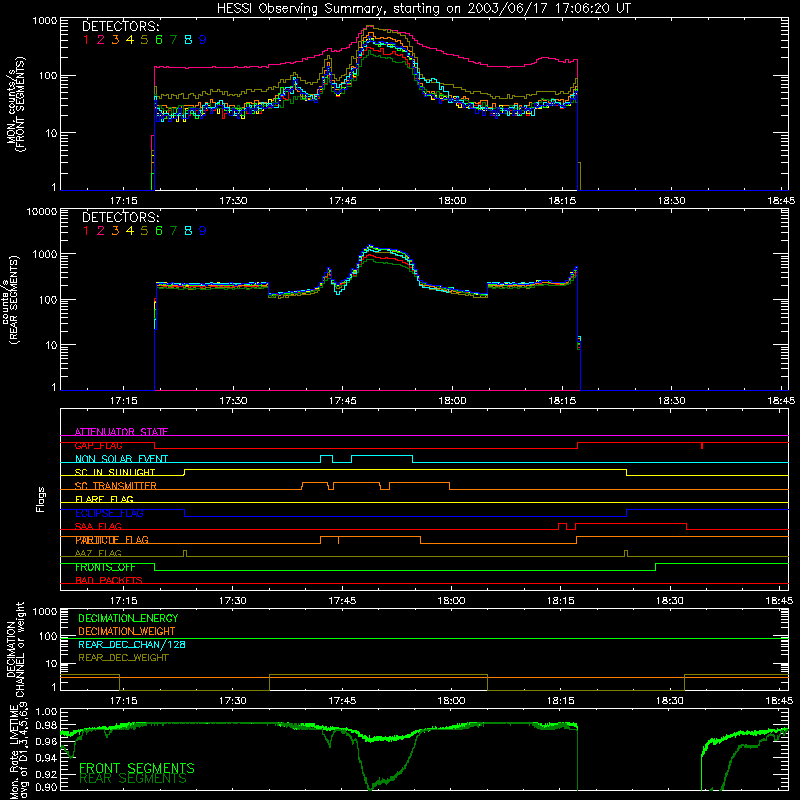Click 18:00 tick under front segments plot
This screenshot has width=800, height=800.
pos(452,201)
